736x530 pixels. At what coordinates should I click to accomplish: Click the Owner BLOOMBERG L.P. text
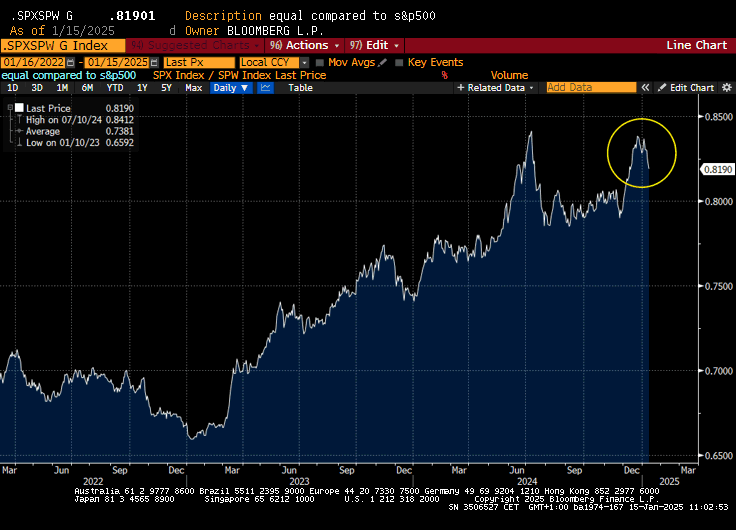click(254, 31)
